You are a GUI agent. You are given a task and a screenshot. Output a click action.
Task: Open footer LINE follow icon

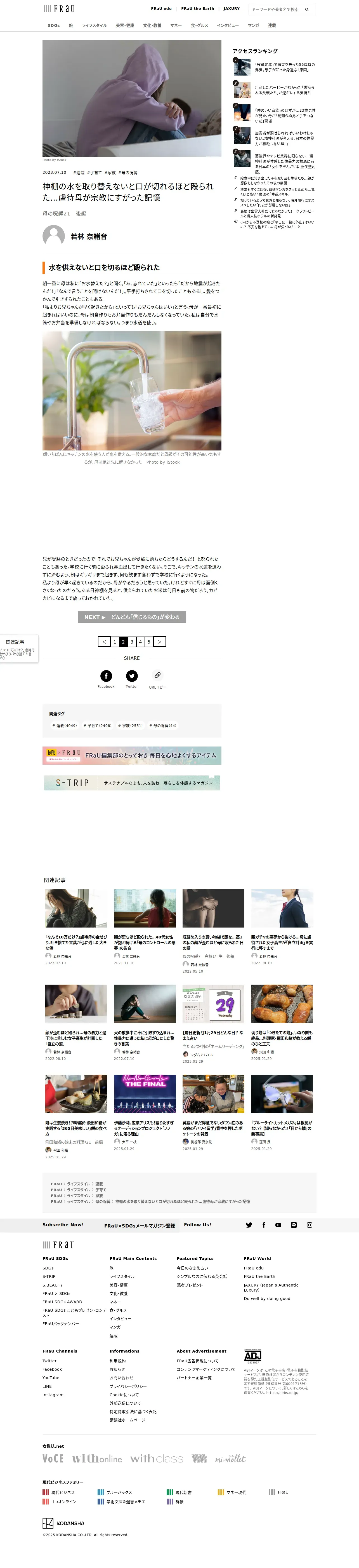pos(294,1225)
